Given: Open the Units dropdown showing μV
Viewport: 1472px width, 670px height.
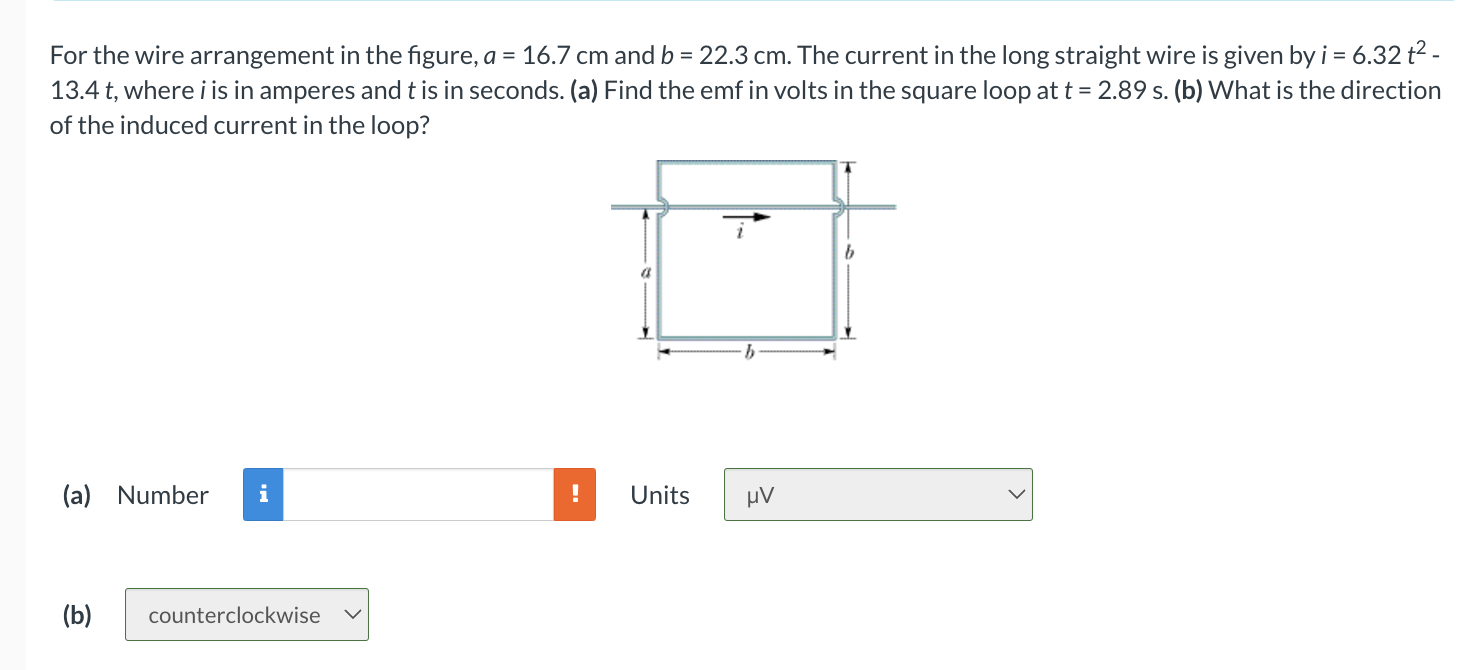Looking at the screenshot, I should click(x=878, y=494).
